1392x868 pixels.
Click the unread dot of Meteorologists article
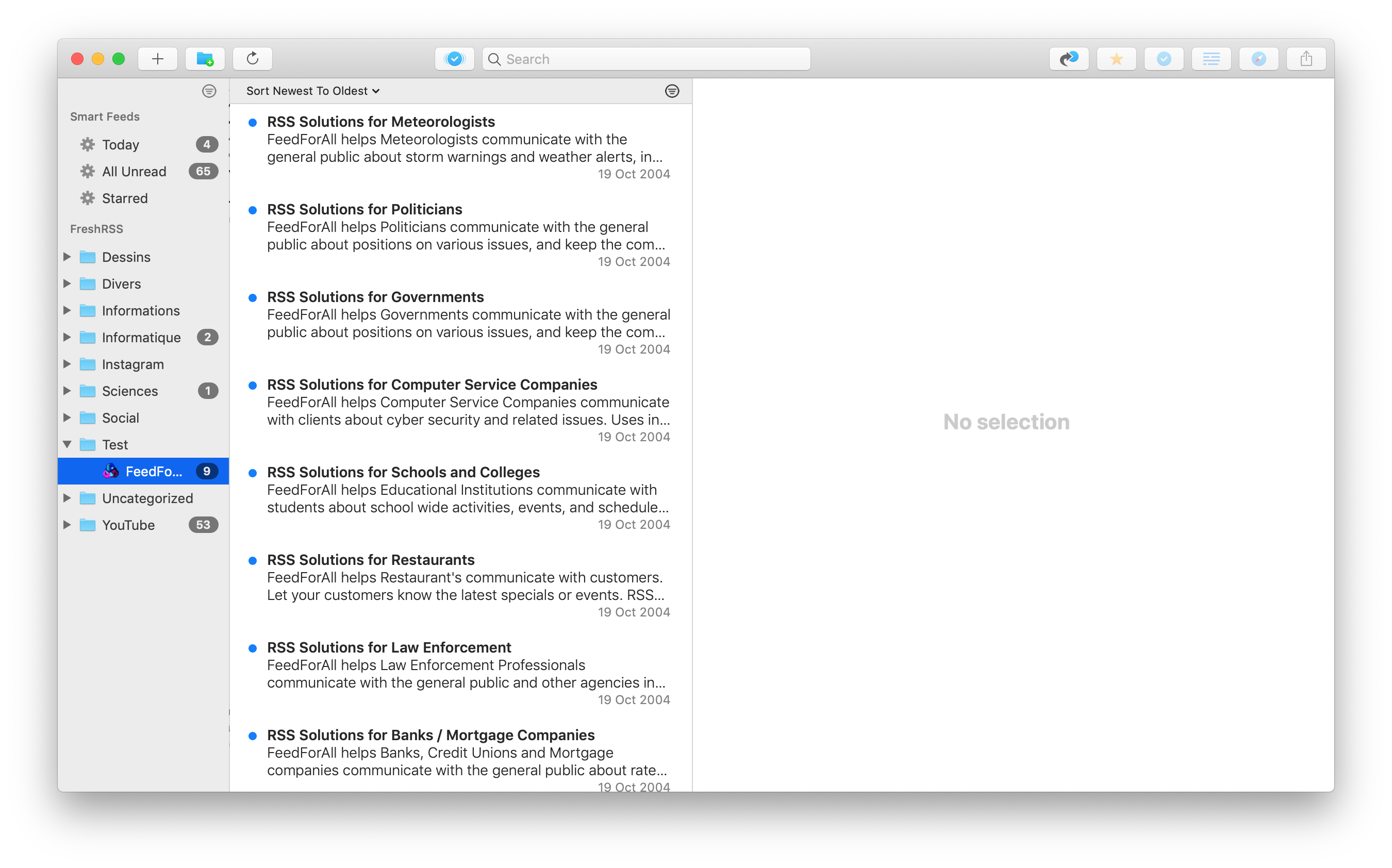tap(252, 122)
